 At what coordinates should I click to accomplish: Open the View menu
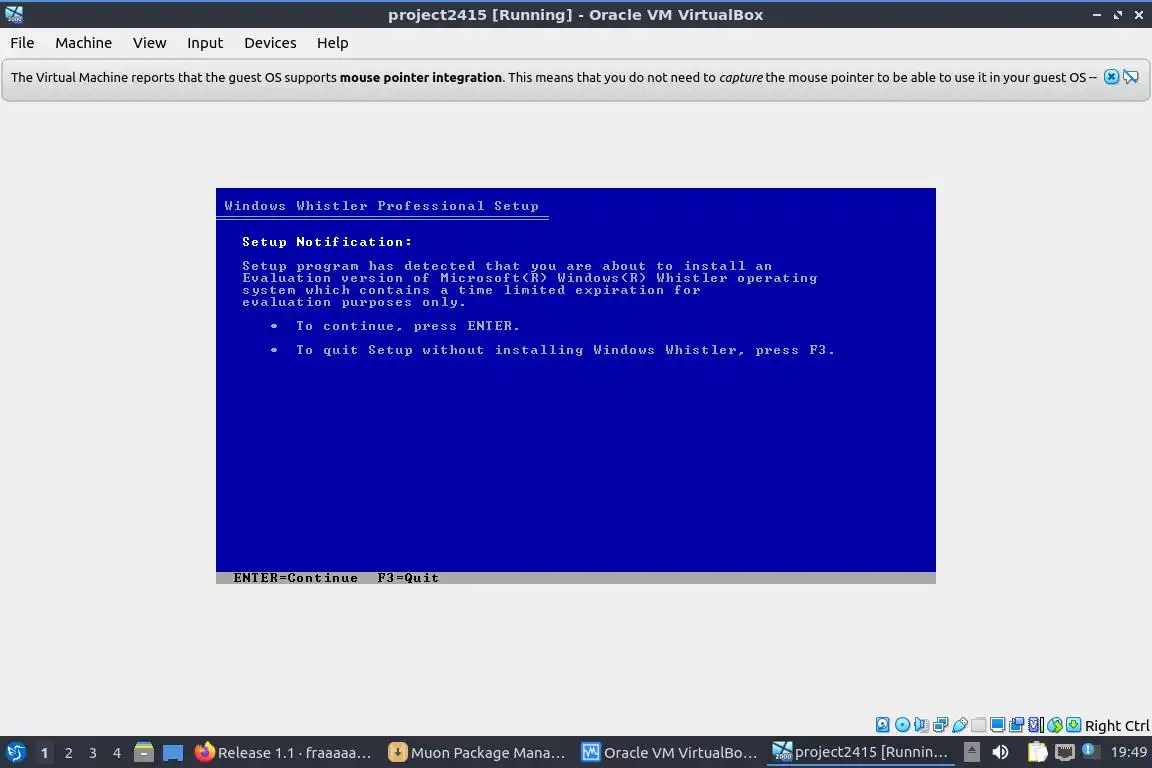(x=149, y=43)
